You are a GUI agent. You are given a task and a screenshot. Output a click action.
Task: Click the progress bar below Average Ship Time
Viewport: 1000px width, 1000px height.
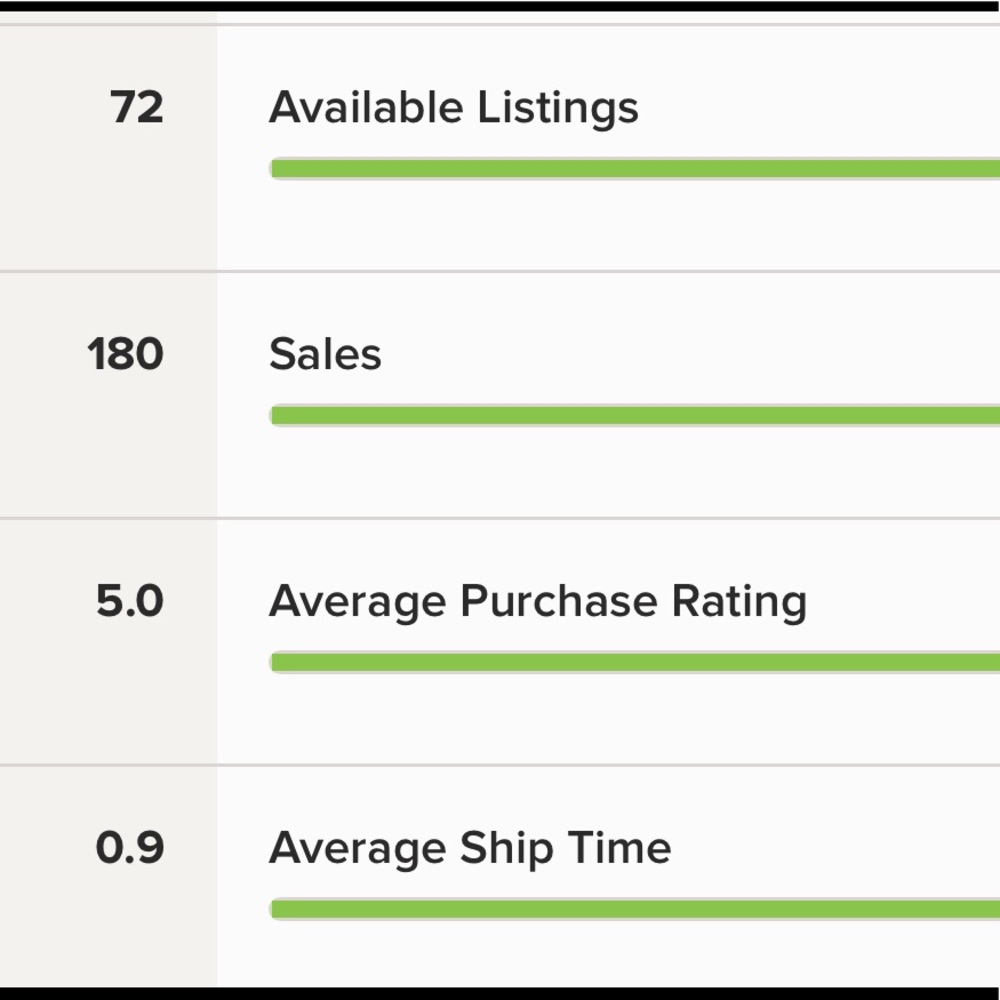(x=635, y=910)
